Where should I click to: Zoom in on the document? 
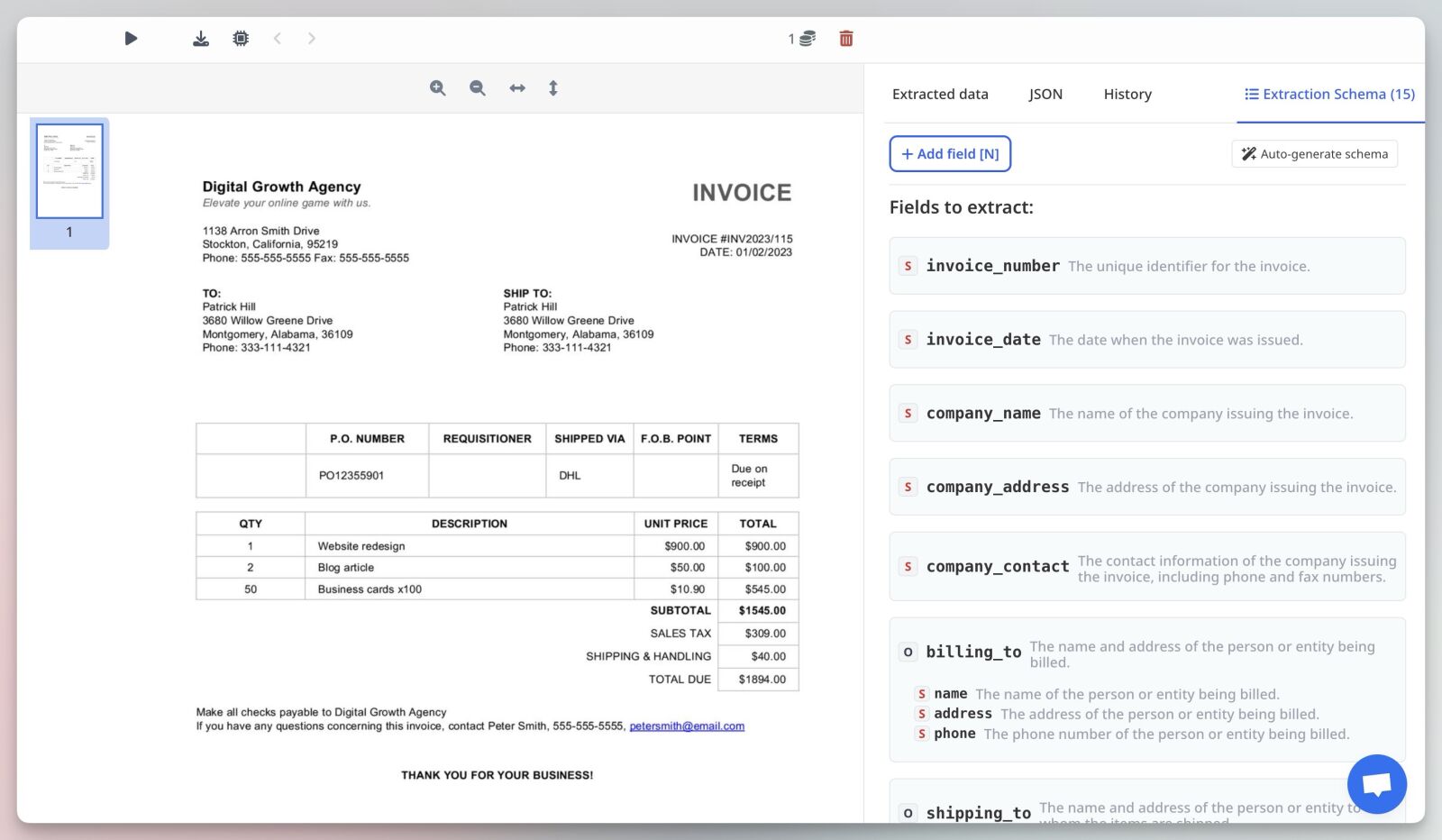coord(438,87)
